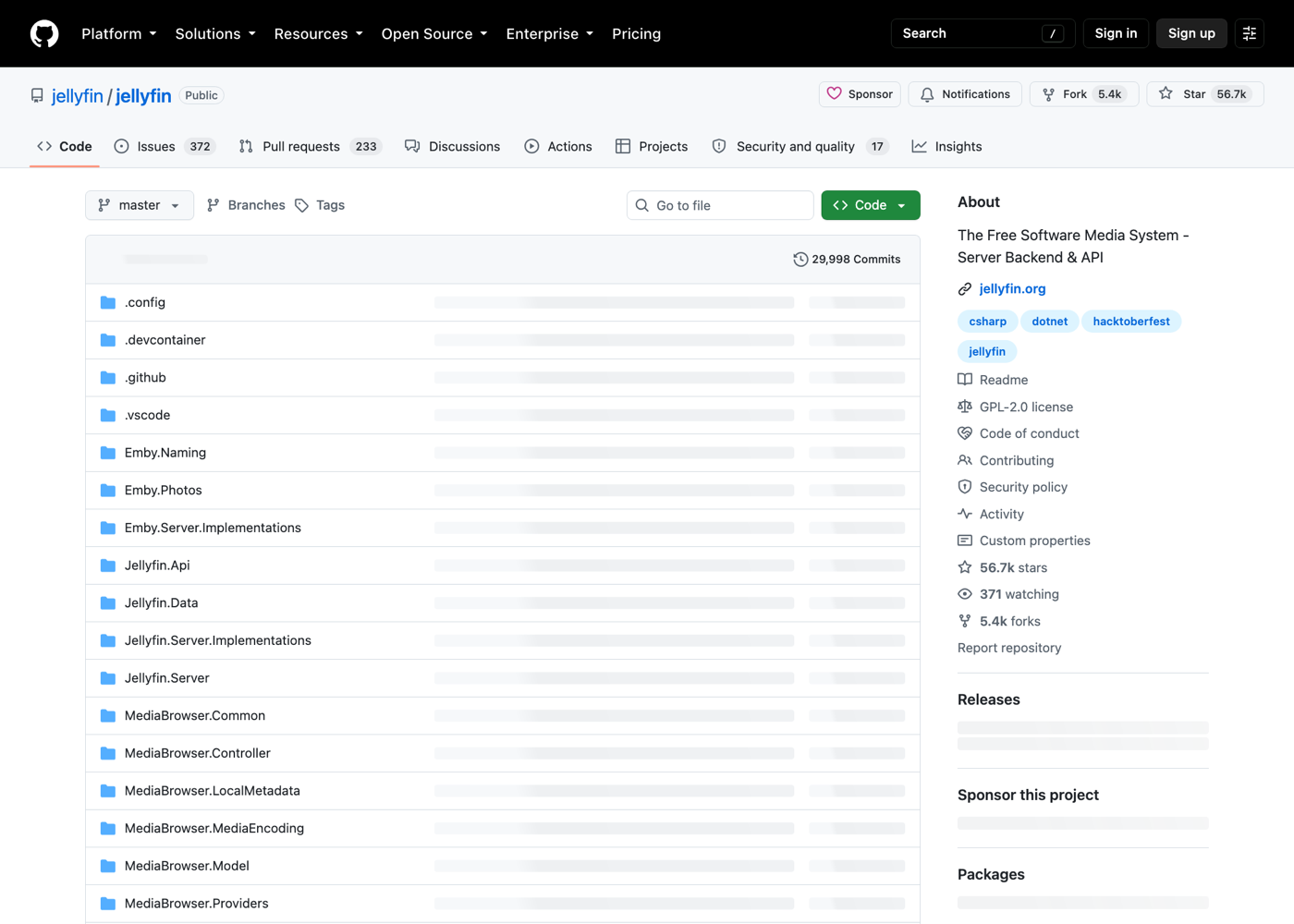Click the Jellyfin.Api folder icon
1294x924 pixels.
(108, 565)
